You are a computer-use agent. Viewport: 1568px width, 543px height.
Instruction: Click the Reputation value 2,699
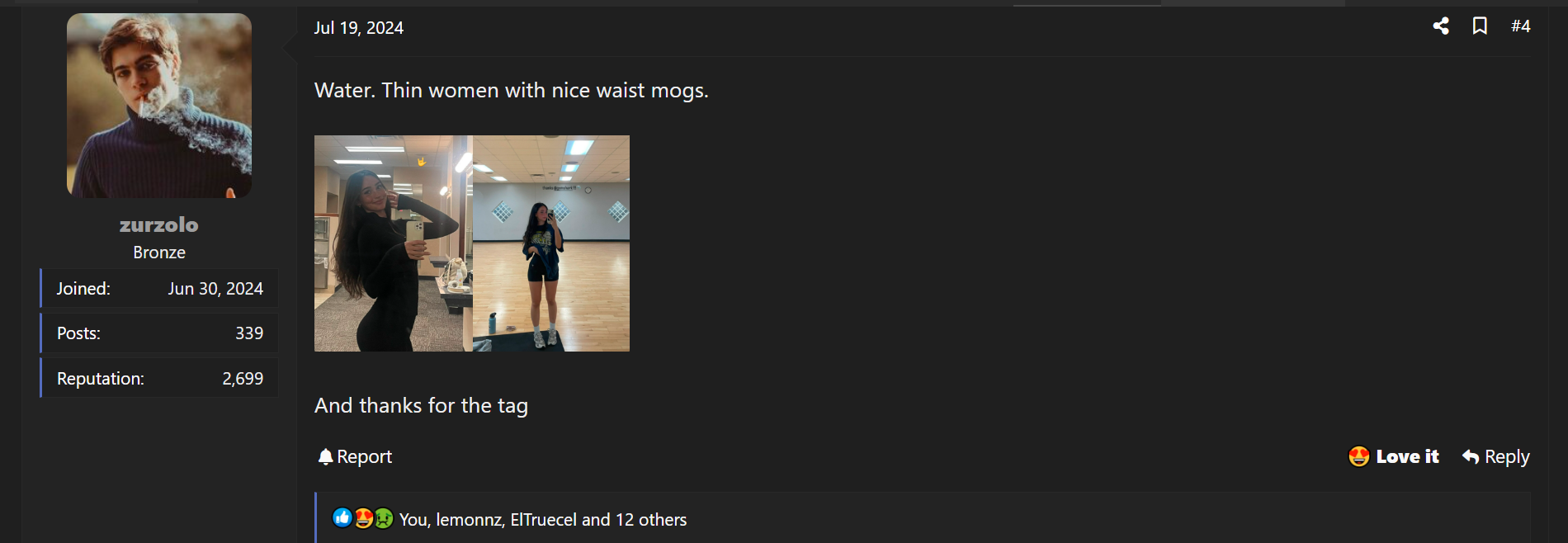click(x=243, y=379)
